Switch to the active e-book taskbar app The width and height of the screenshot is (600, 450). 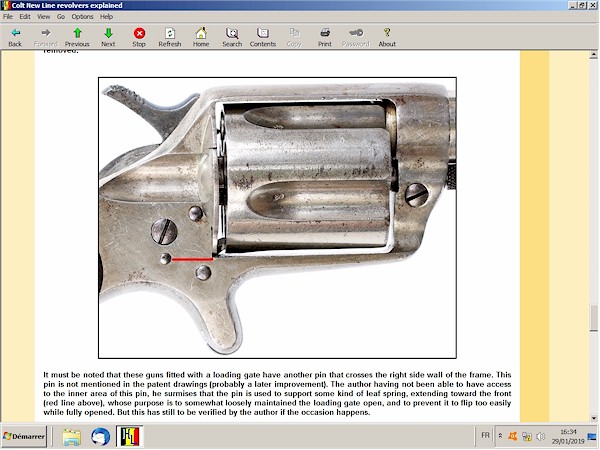point(130,437)
